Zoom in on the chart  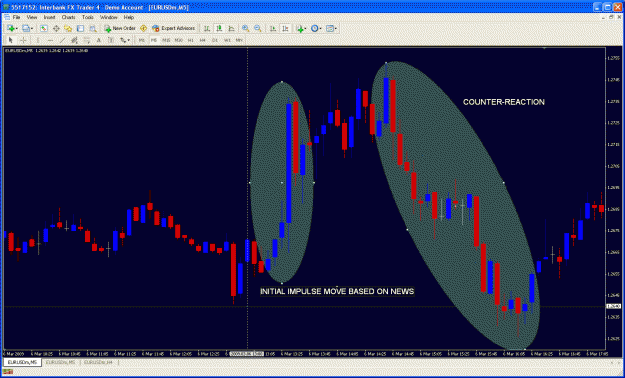pos(246,28)
